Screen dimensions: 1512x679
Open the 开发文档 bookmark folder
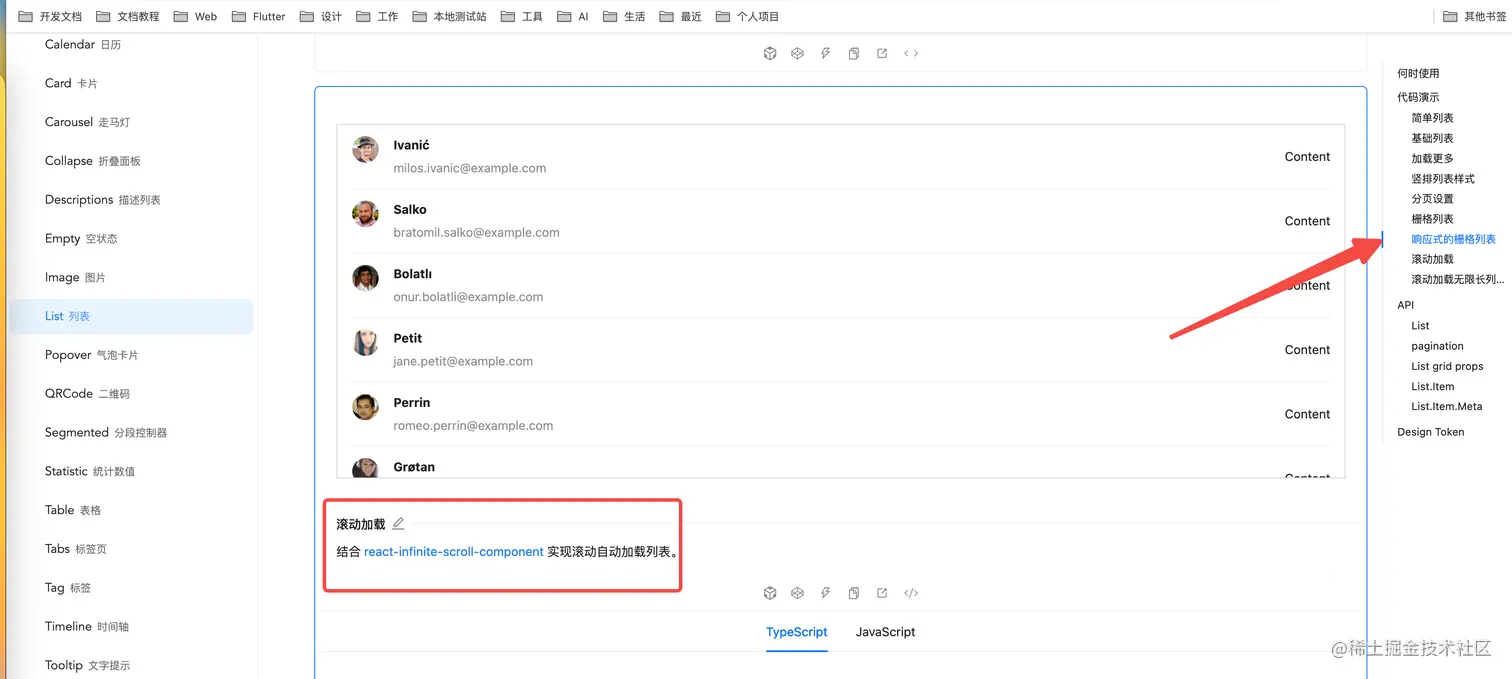51,17
